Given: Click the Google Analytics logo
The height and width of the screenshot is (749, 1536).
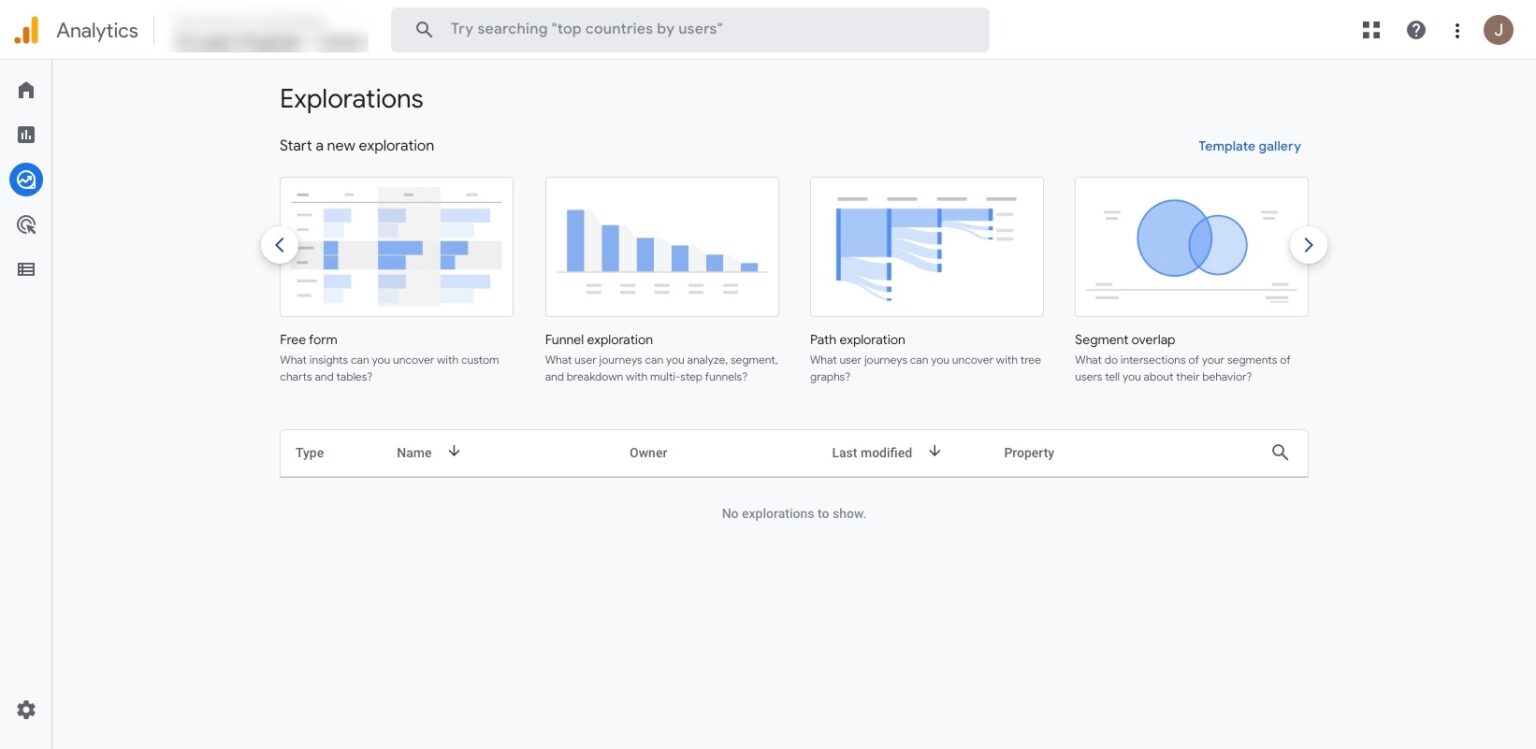Looking at the screenshot, I should [x=28, y=29].
